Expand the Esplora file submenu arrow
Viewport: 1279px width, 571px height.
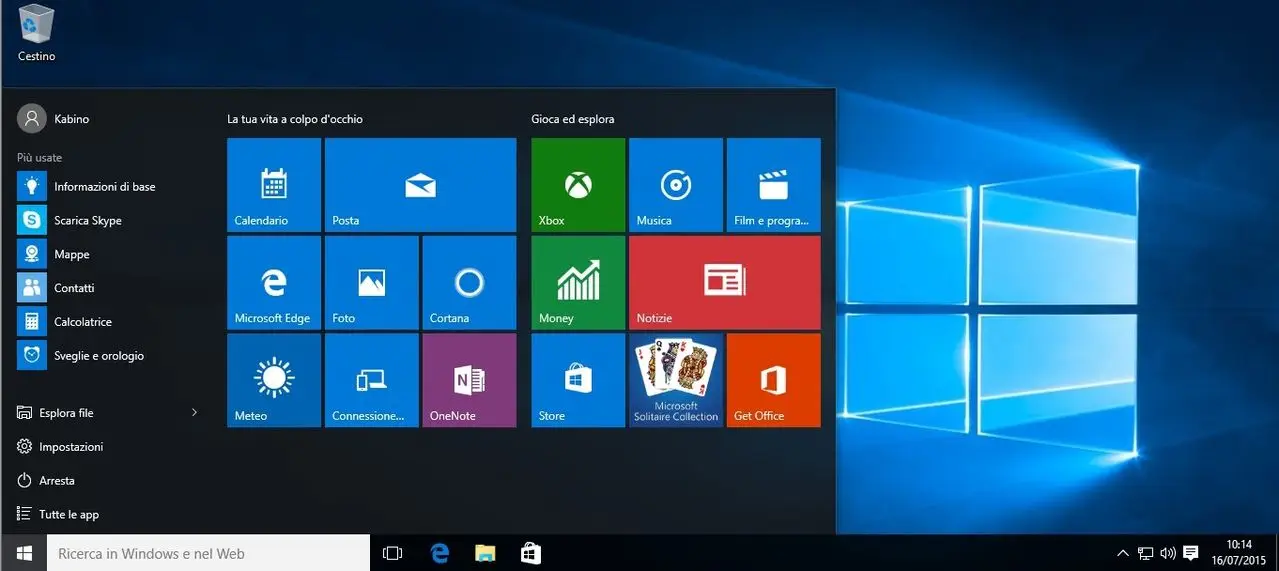click(194, 413)
